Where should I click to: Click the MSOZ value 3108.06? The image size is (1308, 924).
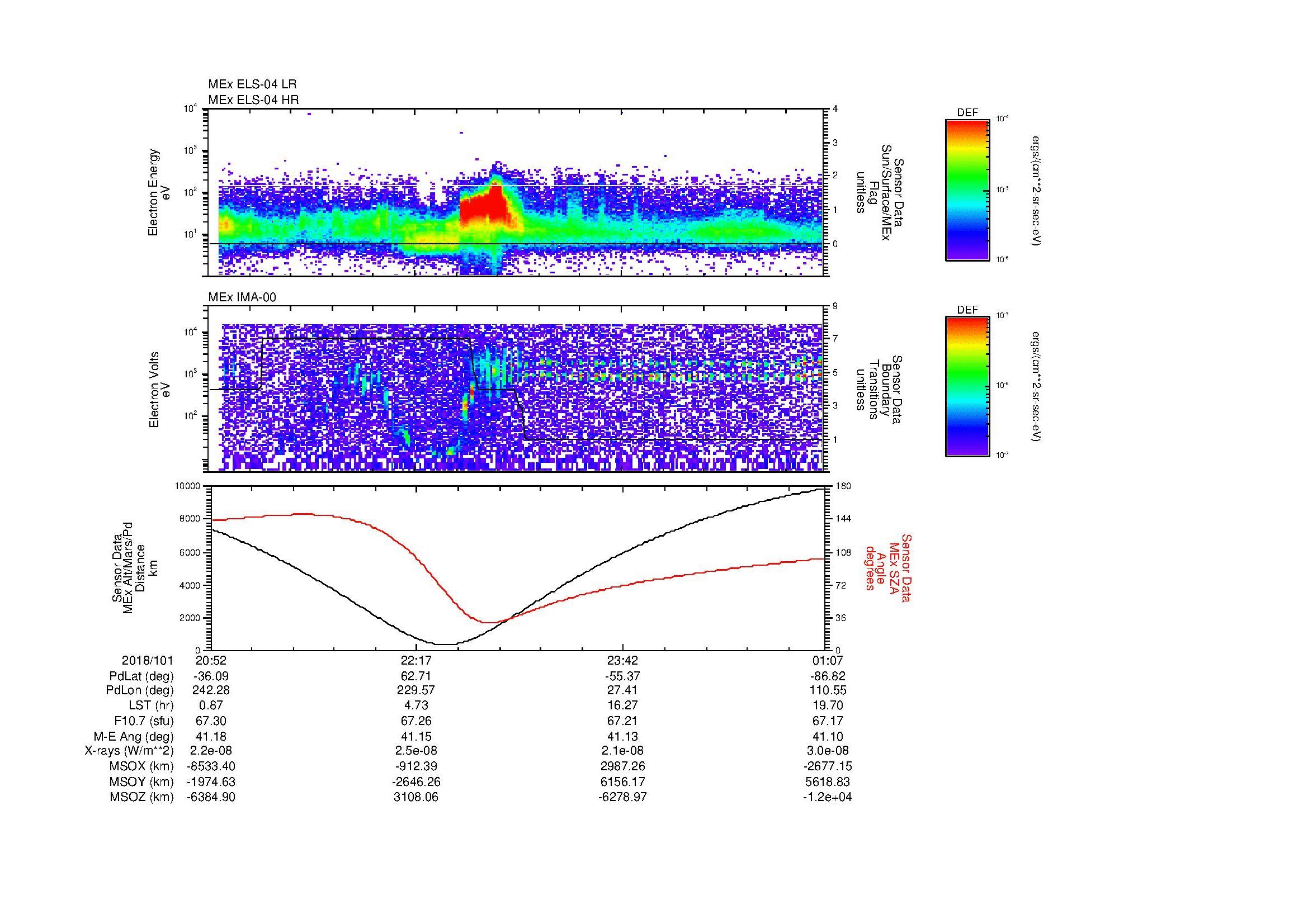point(417,797)
